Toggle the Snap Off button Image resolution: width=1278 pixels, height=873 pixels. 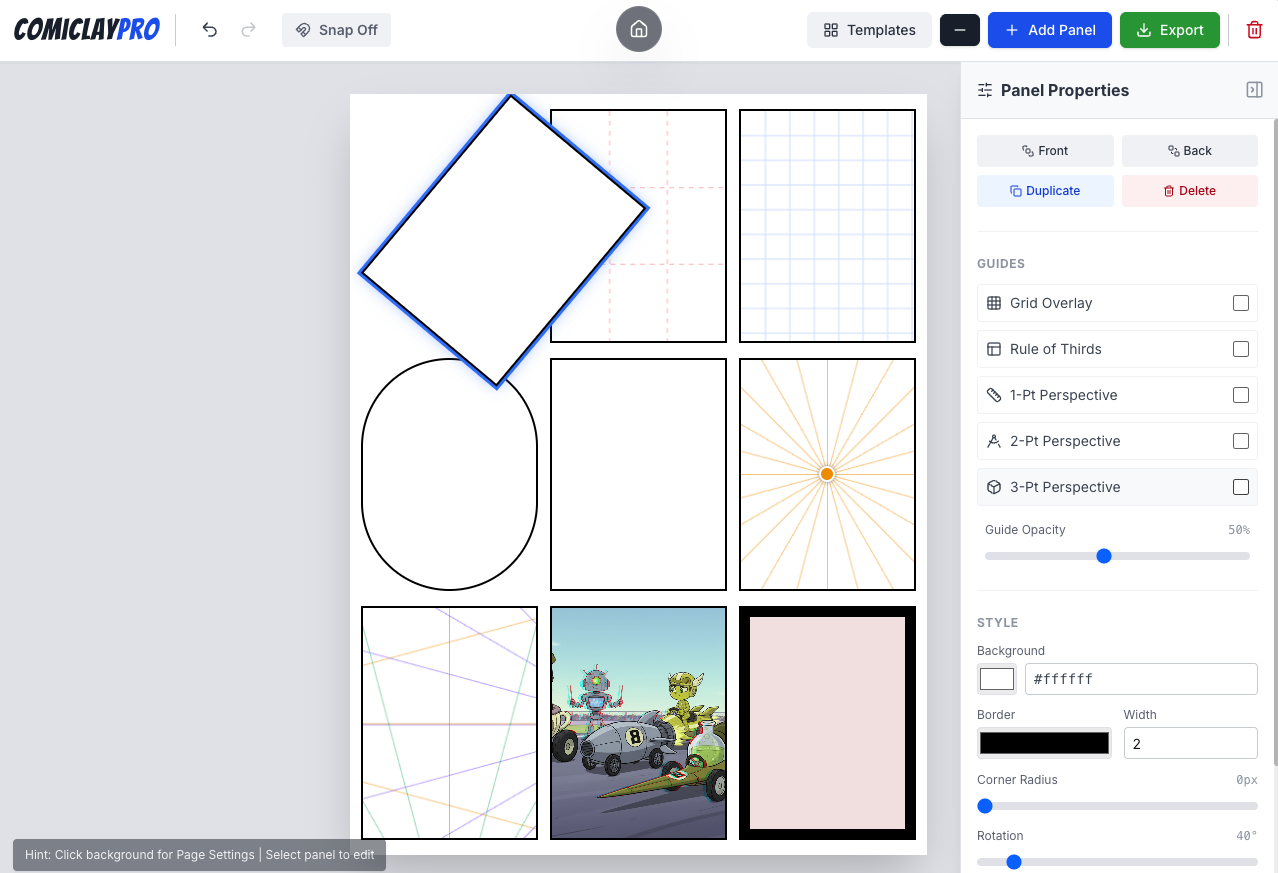coord(336,30)
